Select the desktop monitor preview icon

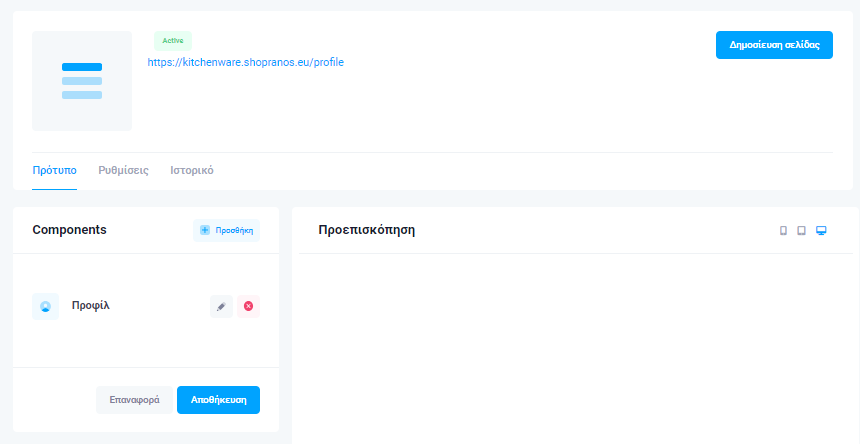[x=821, y=231]
